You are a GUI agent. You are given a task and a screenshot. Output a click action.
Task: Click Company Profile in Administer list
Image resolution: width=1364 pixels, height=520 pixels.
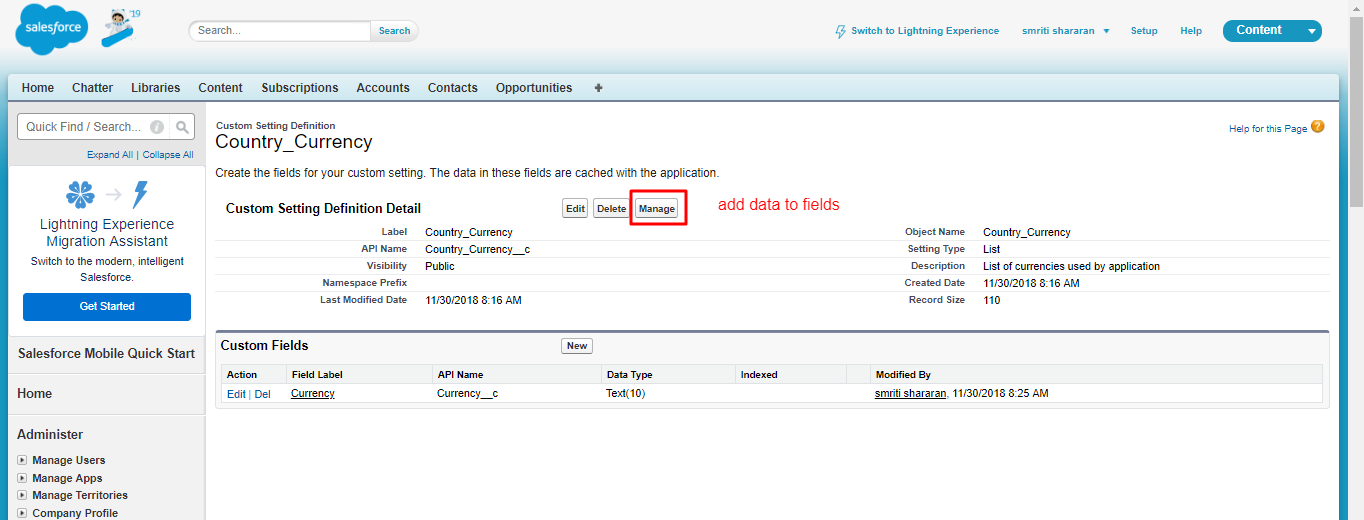pos(75,513)
